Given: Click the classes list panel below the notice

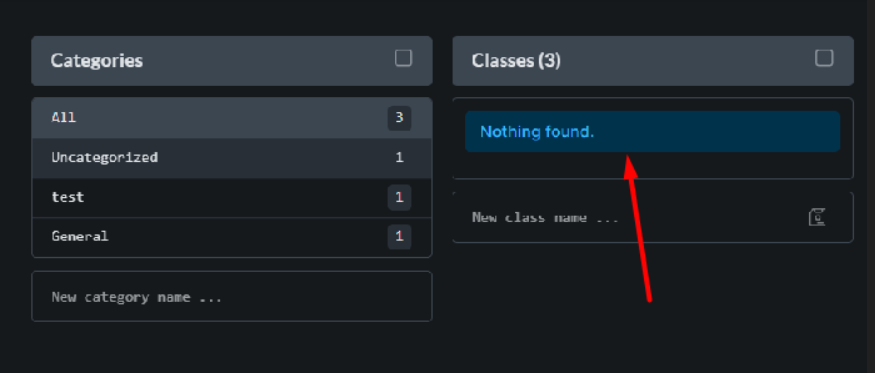Looking at the screenshot, I should [x=652, y=165].
